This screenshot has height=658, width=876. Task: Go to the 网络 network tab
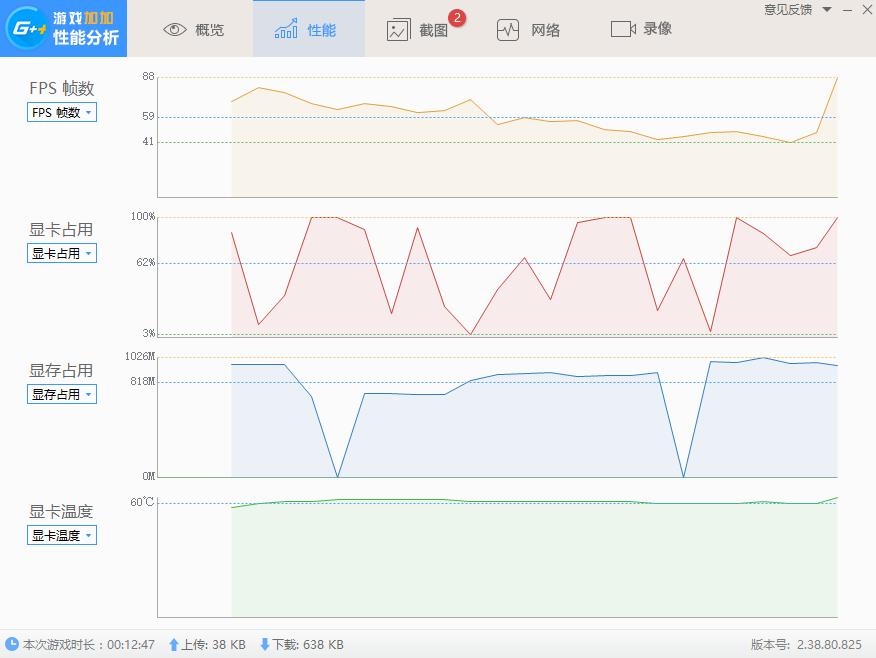click(x=529, y=29)
